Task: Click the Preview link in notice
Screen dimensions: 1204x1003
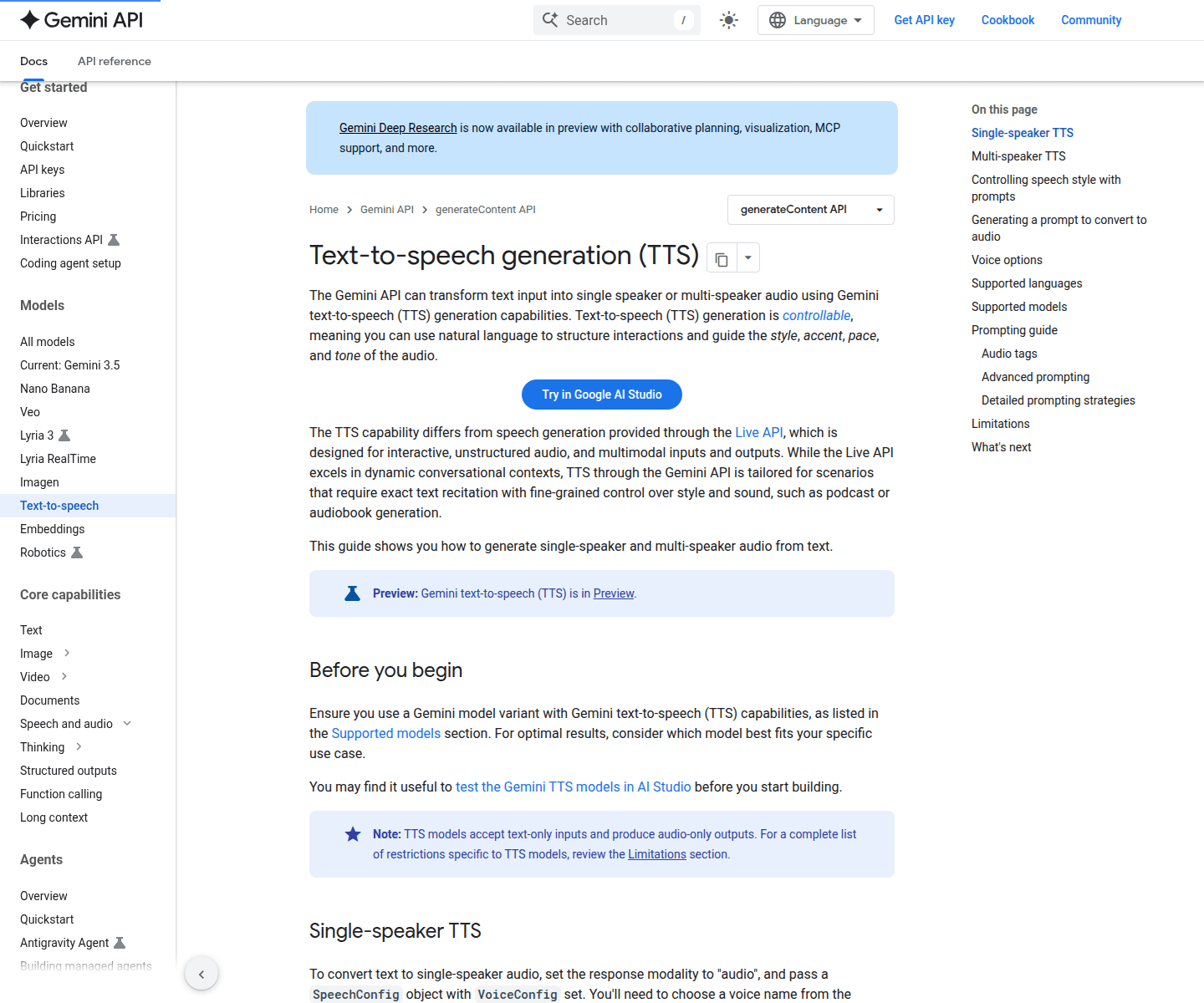Action: click(x=614, y=593)
